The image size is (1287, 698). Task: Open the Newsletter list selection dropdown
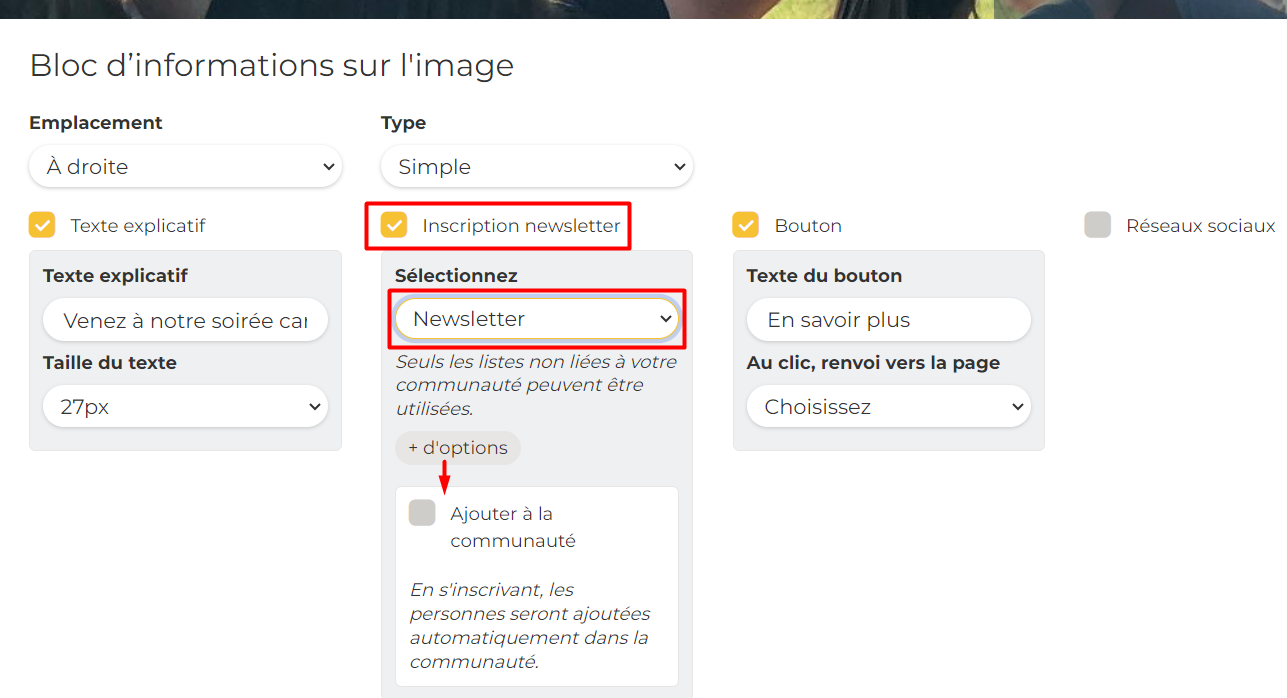click(536, 319)
